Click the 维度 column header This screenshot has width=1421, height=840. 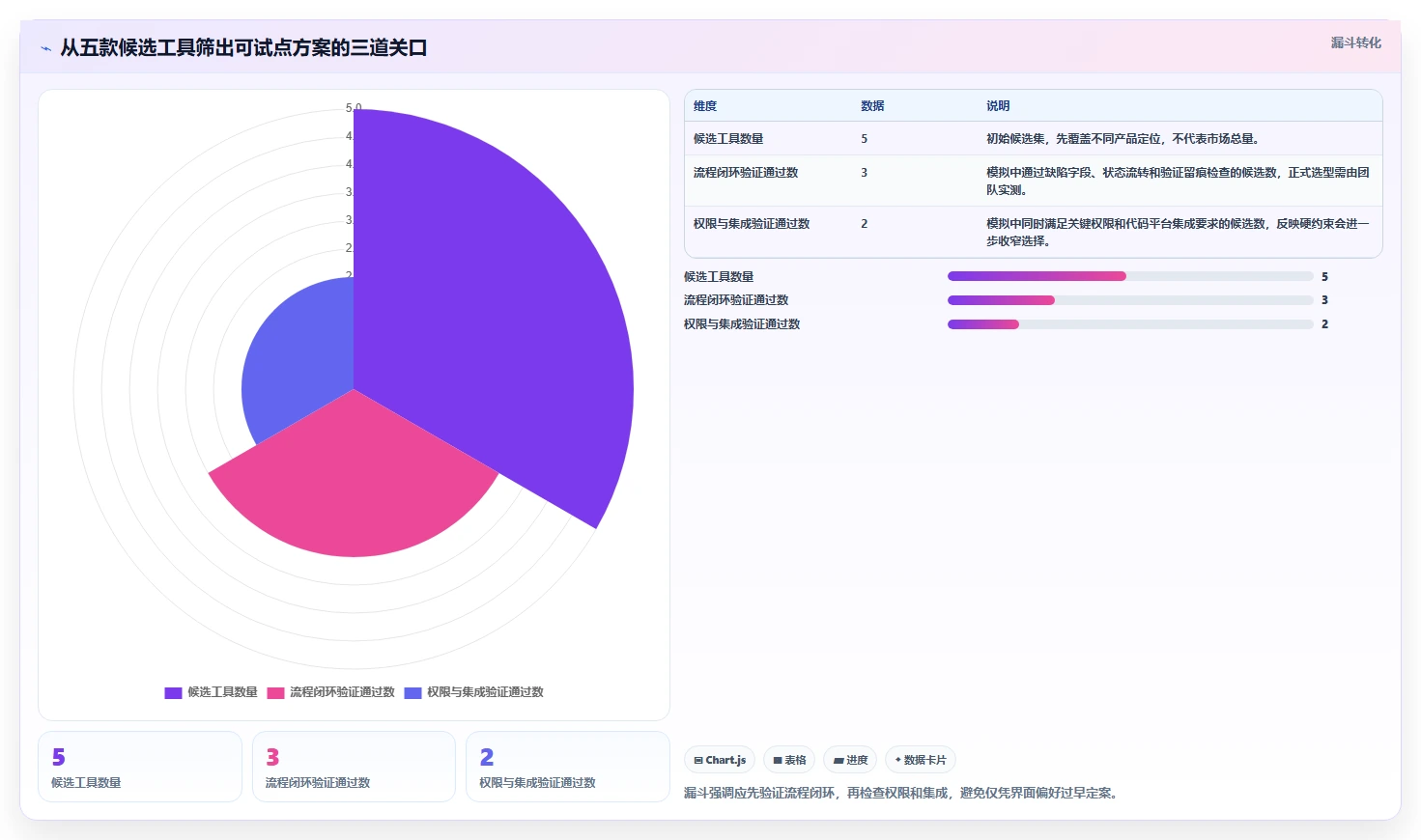click(x=705, y=106)
